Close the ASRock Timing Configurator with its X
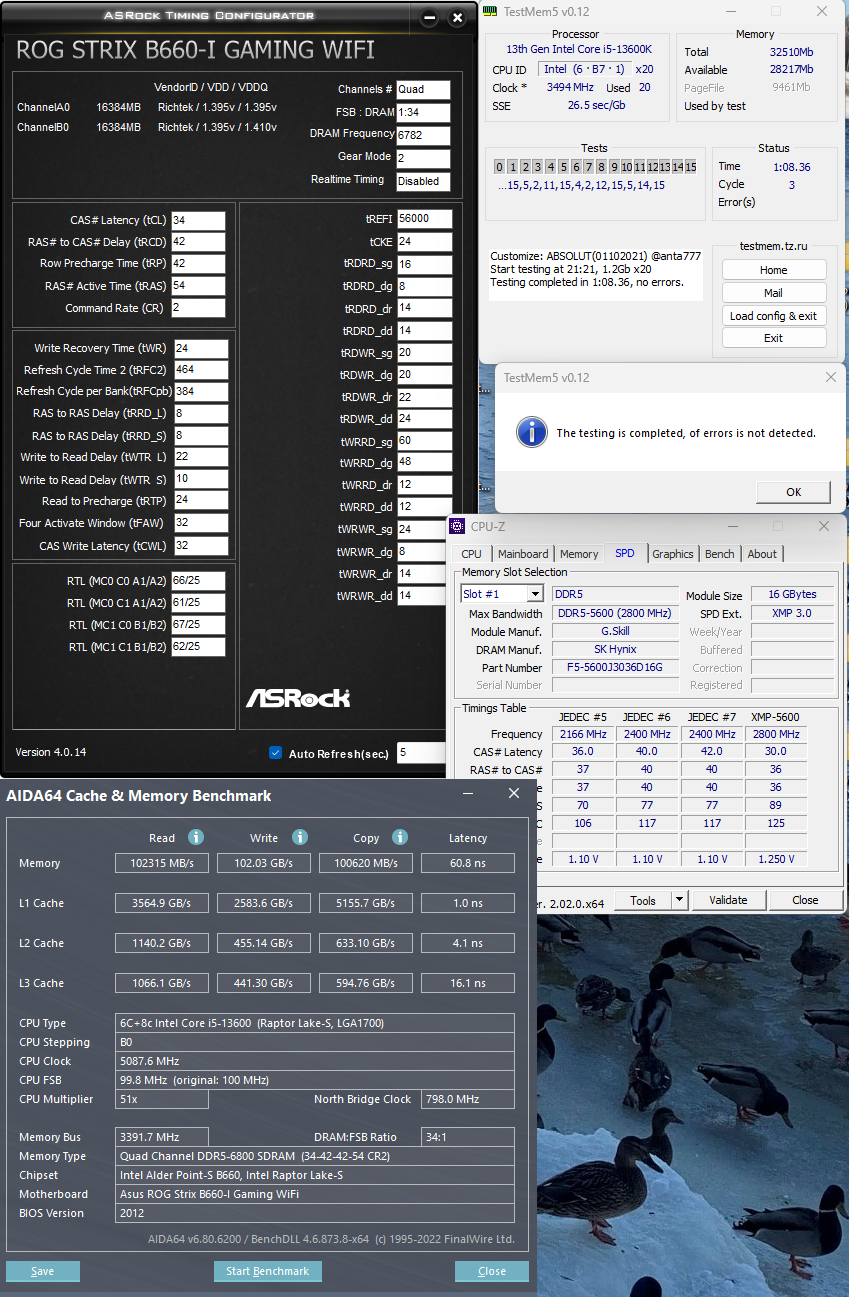The image size is (849, 1297). pyautogui.click(x=458, y=18)
